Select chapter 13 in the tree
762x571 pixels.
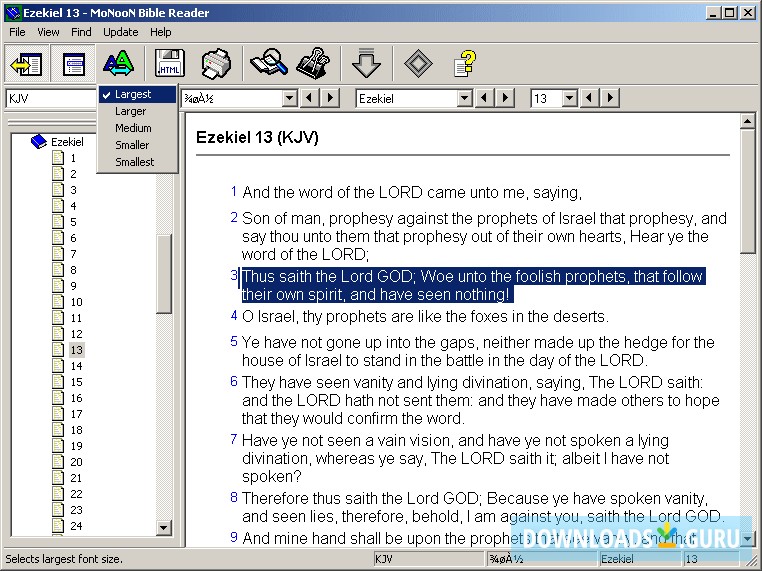click(76, 350)
